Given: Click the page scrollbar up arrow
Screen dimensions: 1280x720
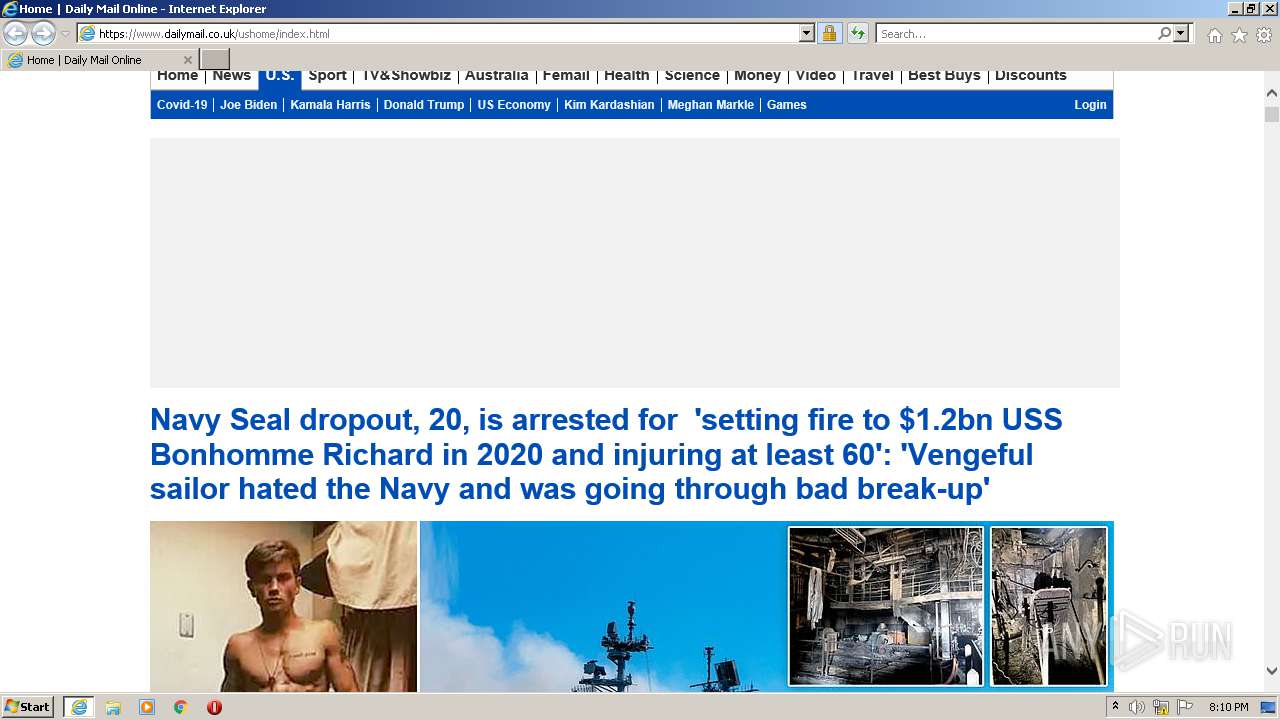Looking at the screenshot, I should coord(1272,93).
